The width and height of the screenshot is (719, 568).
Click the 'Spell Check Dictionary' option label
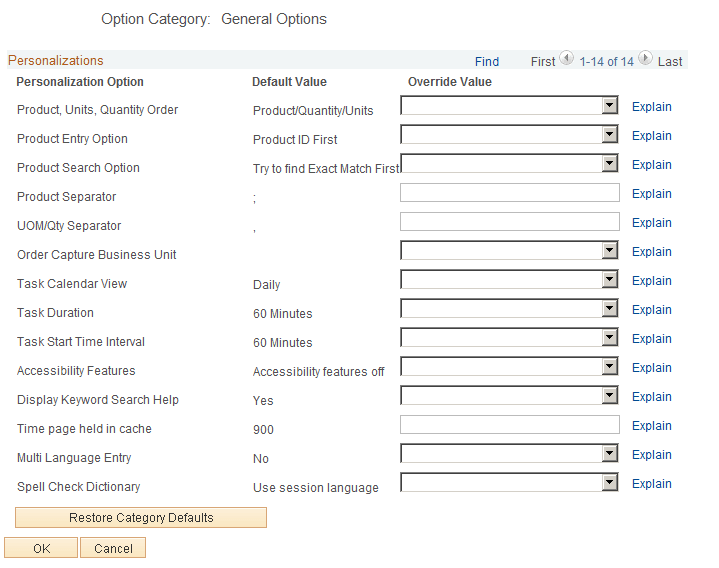[x=78, y=486]
